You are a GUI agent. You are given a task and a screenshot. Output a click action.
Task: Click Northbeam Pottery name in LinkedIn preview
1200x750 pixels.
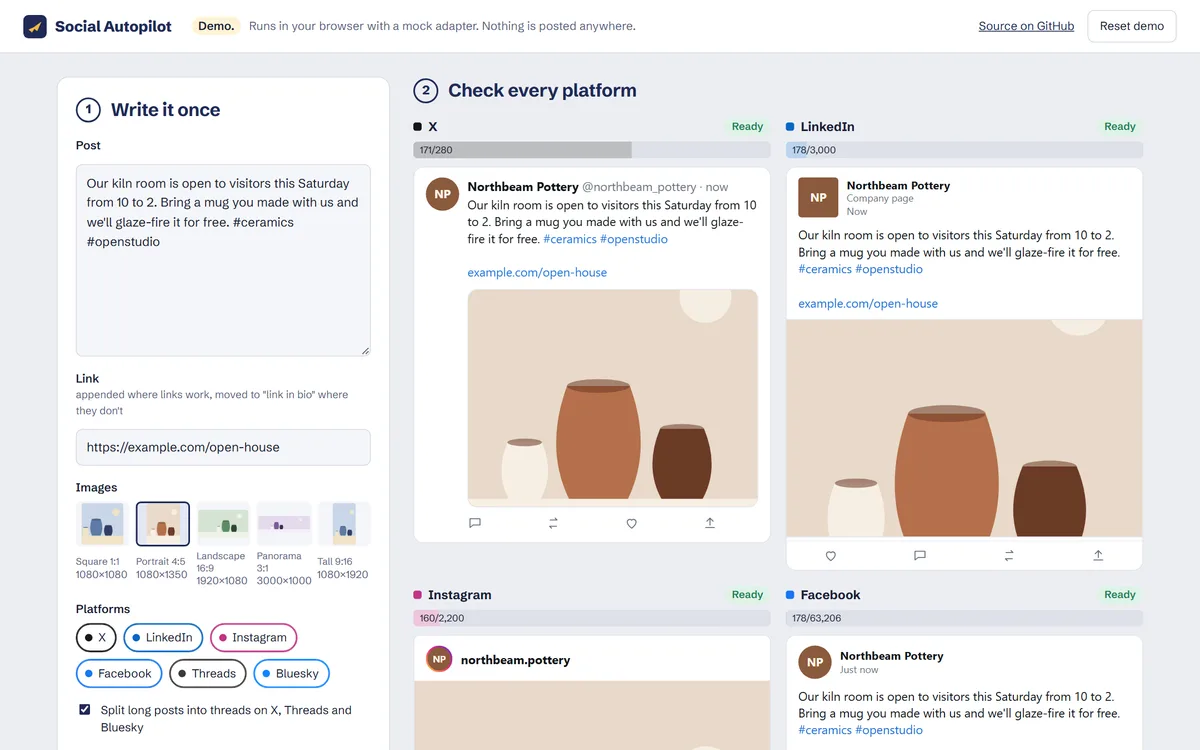[898, 186]
